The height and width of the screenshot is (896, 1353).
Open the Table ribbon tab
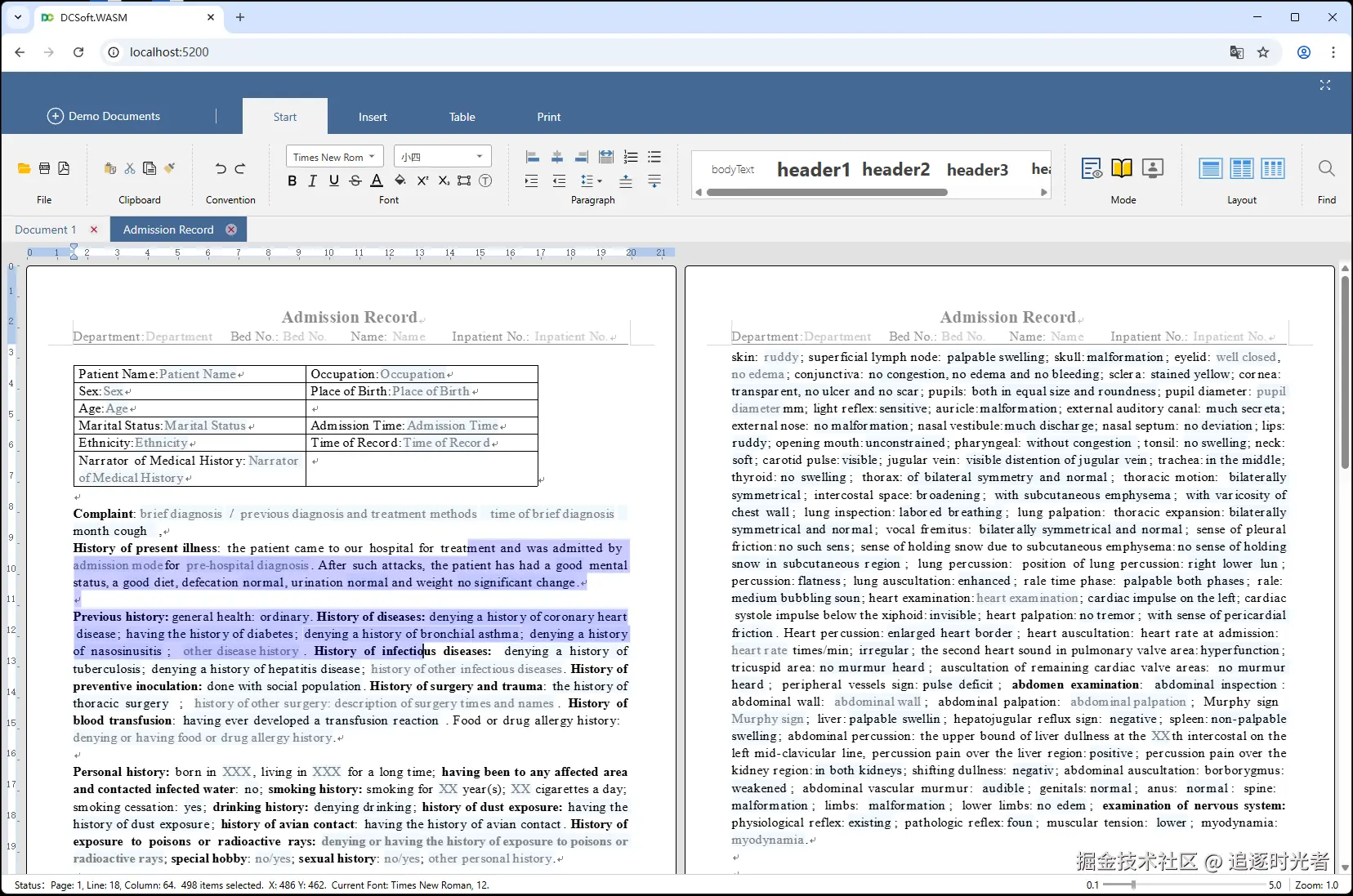coord(462,117)
